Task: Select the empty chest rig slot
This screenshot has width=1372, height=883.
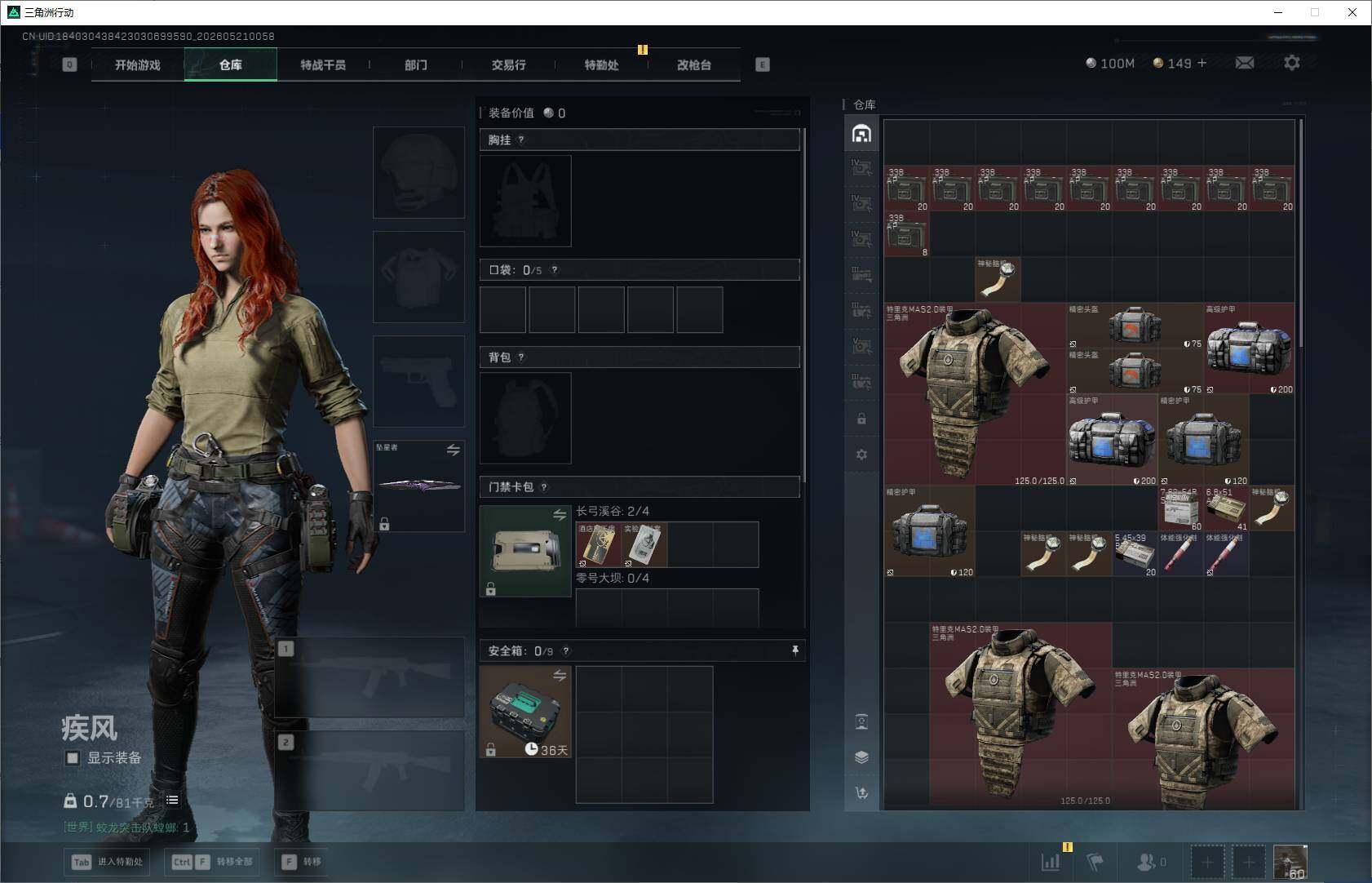Action: tap(525, 201)
